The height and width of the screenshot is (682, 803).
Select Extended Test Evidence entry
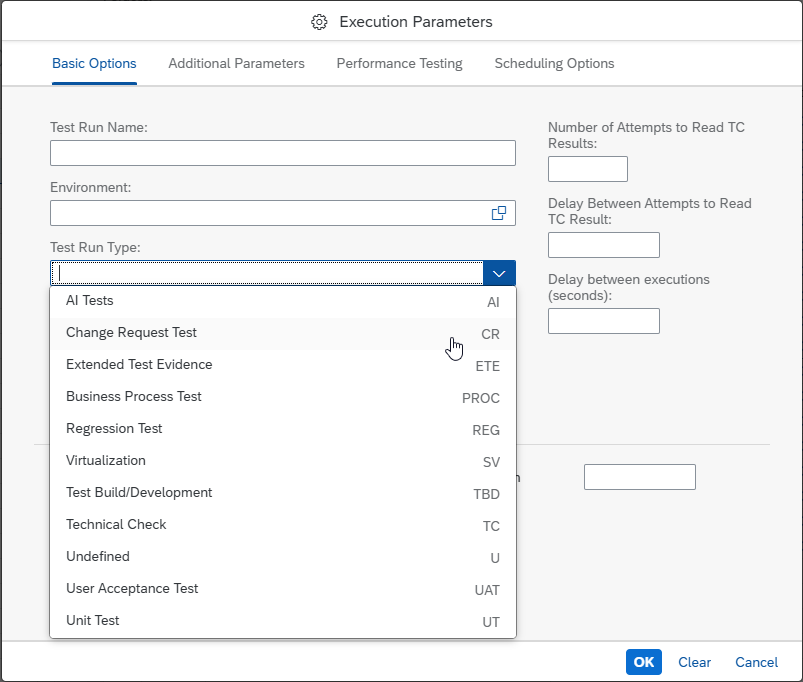(283, 366)
